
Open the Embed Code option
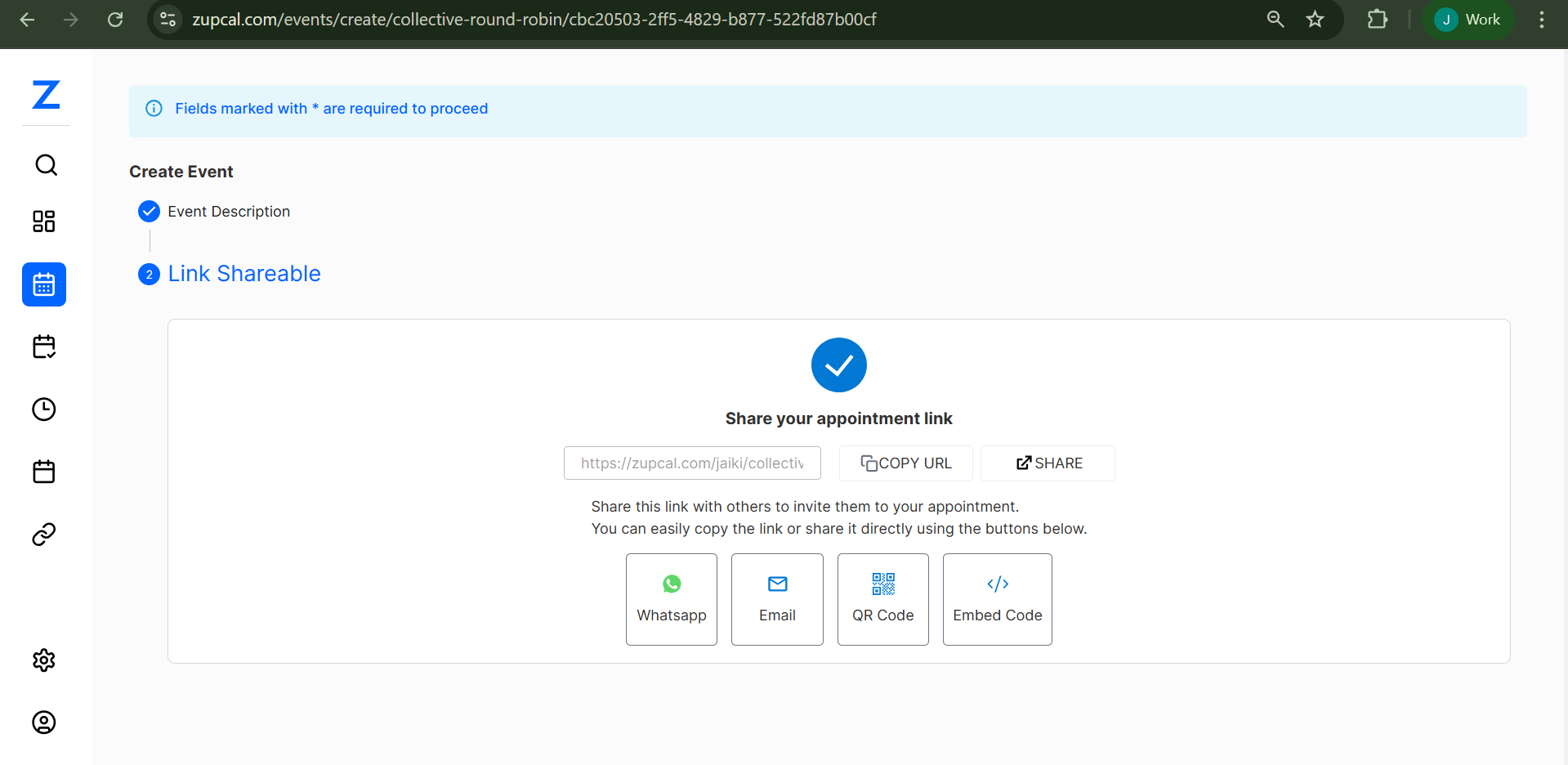[997, 598]
